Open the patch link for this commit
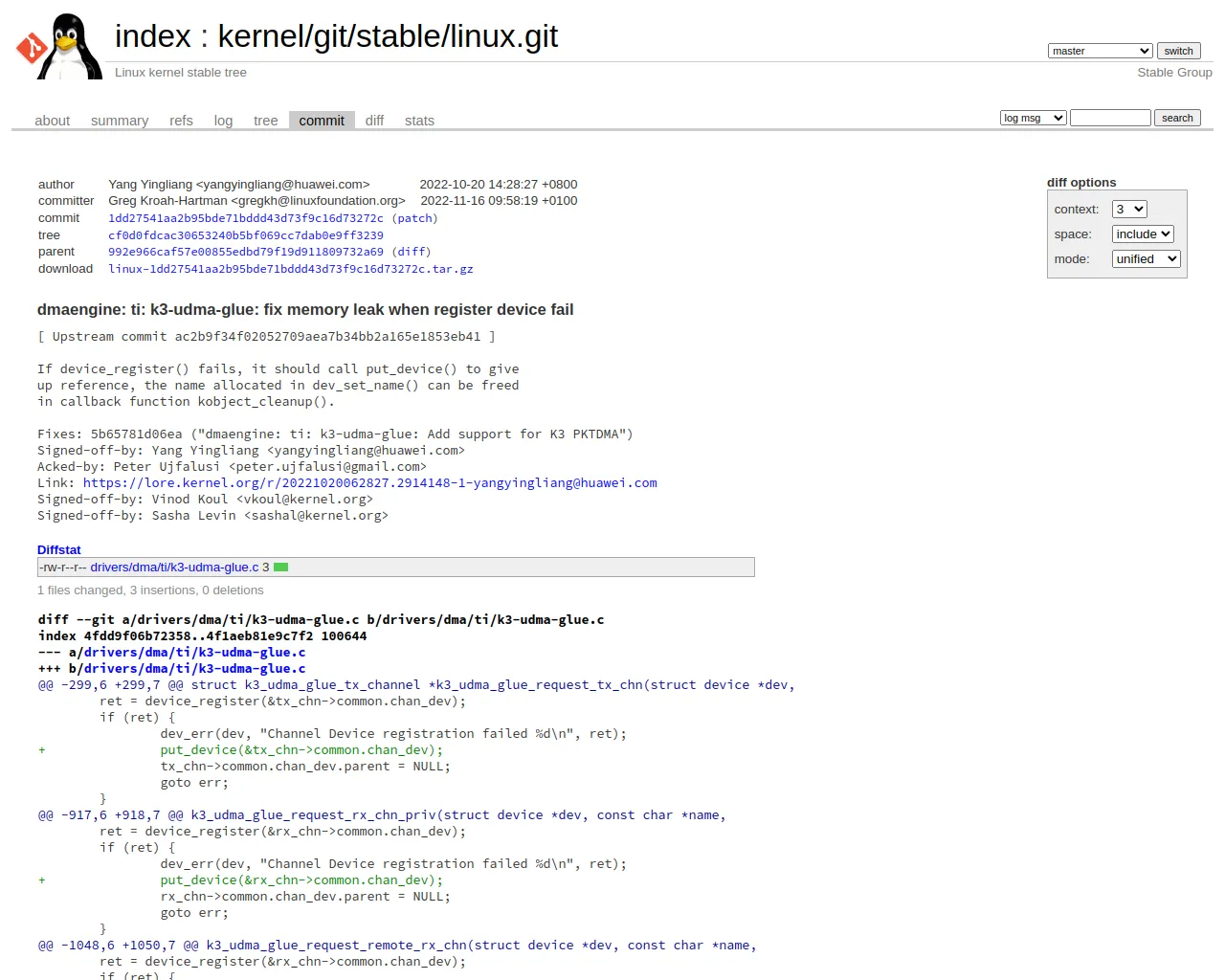 pyautogui.click(x=414, y=218)
